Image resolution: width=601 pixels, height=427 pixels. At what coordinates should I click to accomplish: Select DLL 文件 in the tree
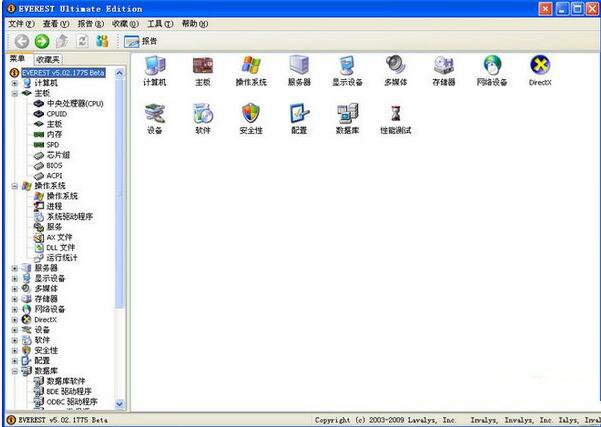point(61,248)
